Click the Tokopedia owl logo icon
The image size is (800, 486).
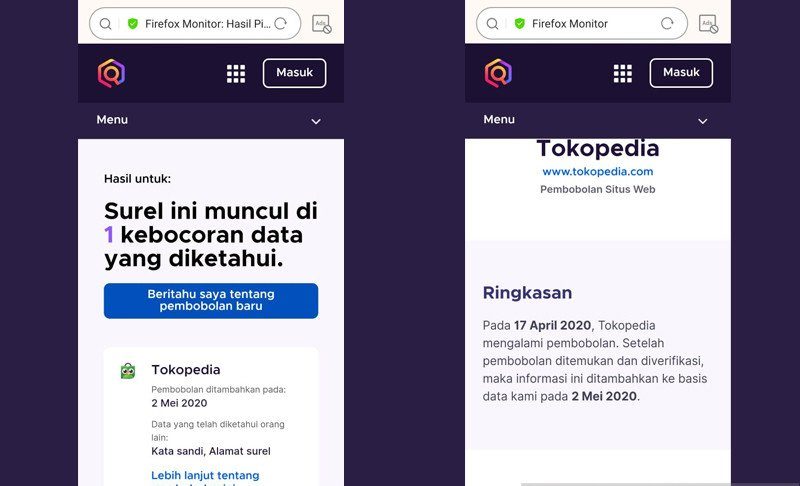128,371
